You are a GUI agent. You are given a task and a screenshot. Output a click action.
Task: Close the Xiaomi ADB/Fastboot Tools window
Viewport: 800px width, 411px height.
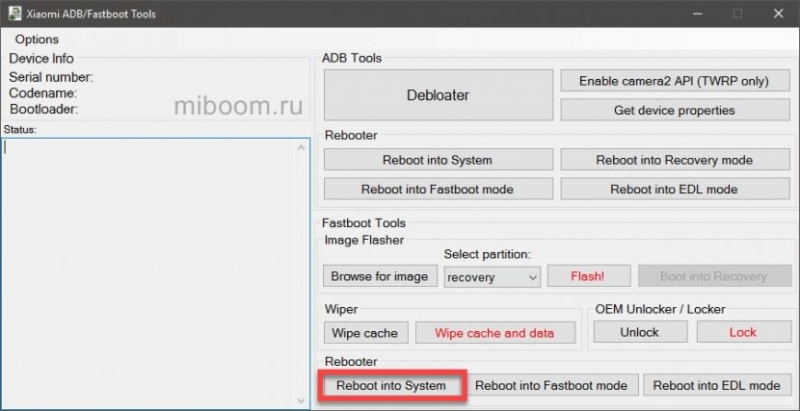pyautogui.click(x=778, y=14)
